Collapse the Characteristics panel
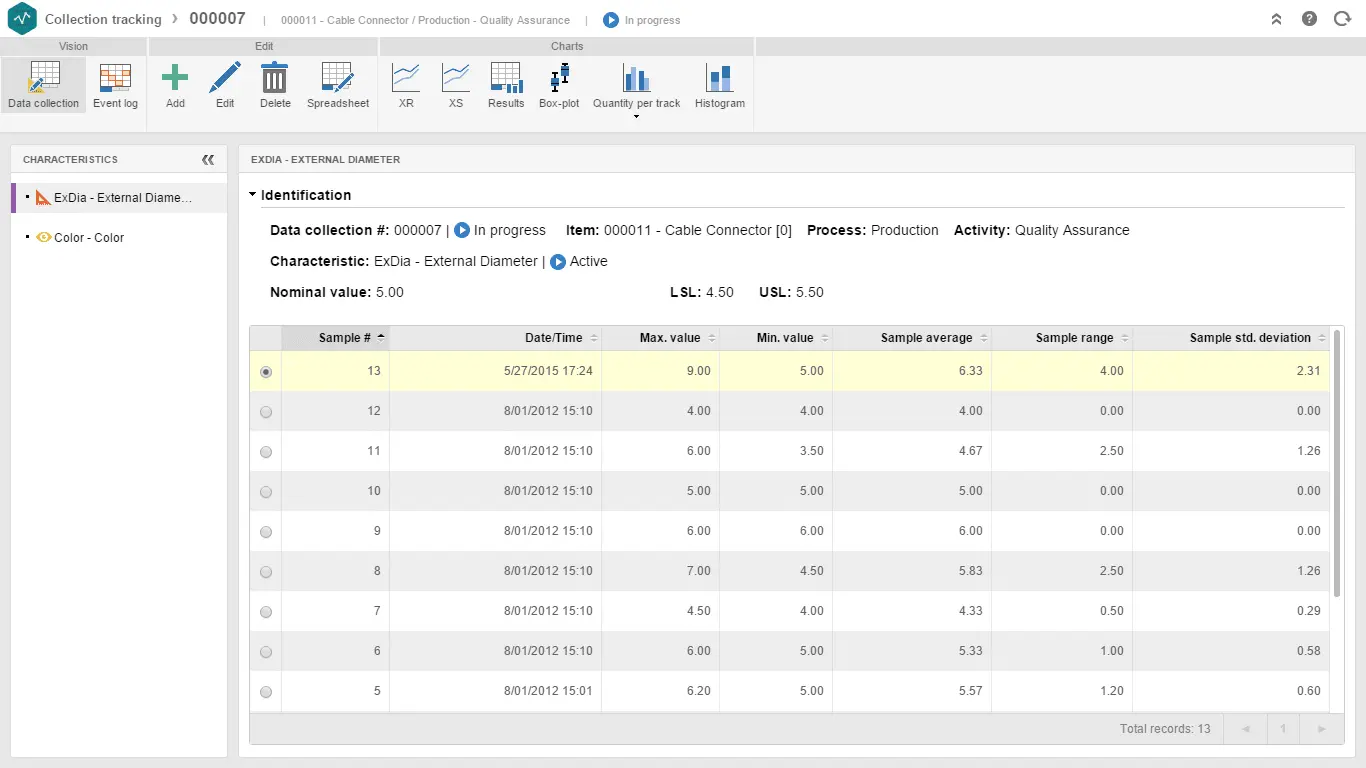The width and height of the screenshot is (1366, 768). (208, 160)
